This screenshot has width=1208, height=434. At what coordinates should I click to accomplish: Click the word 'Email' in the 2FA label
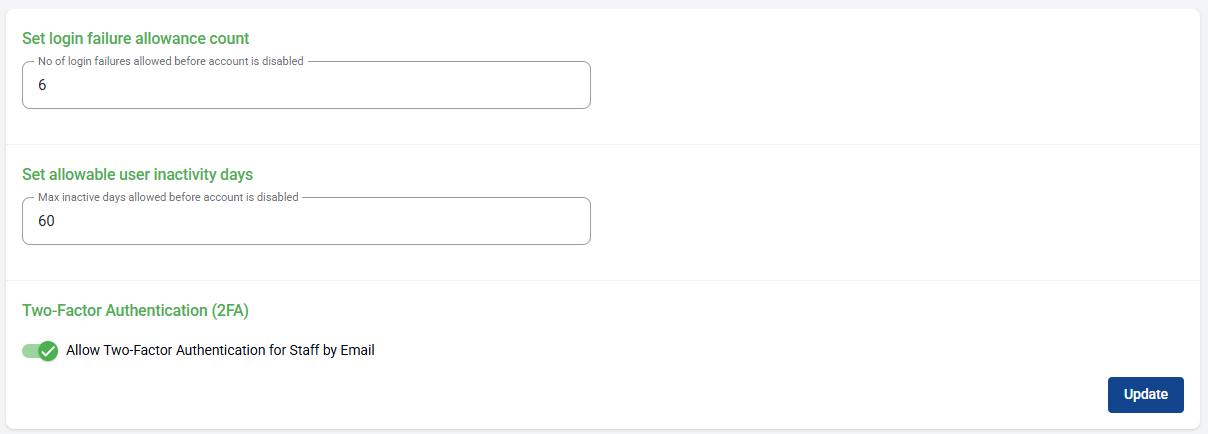[x=357, y=351]
